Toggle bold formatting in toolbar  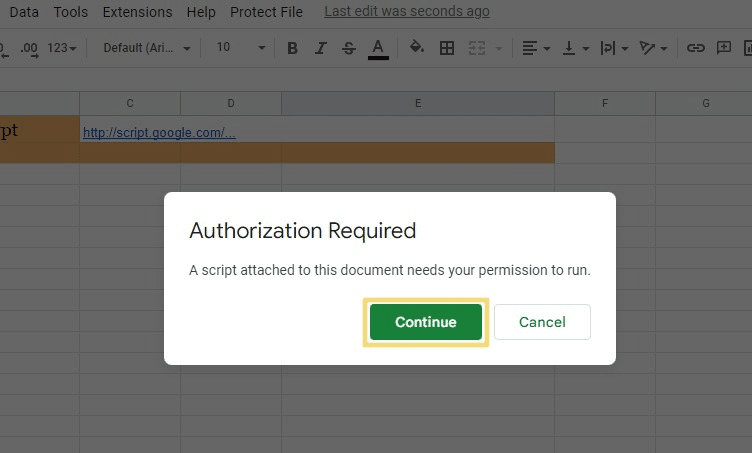coord(292,48)
